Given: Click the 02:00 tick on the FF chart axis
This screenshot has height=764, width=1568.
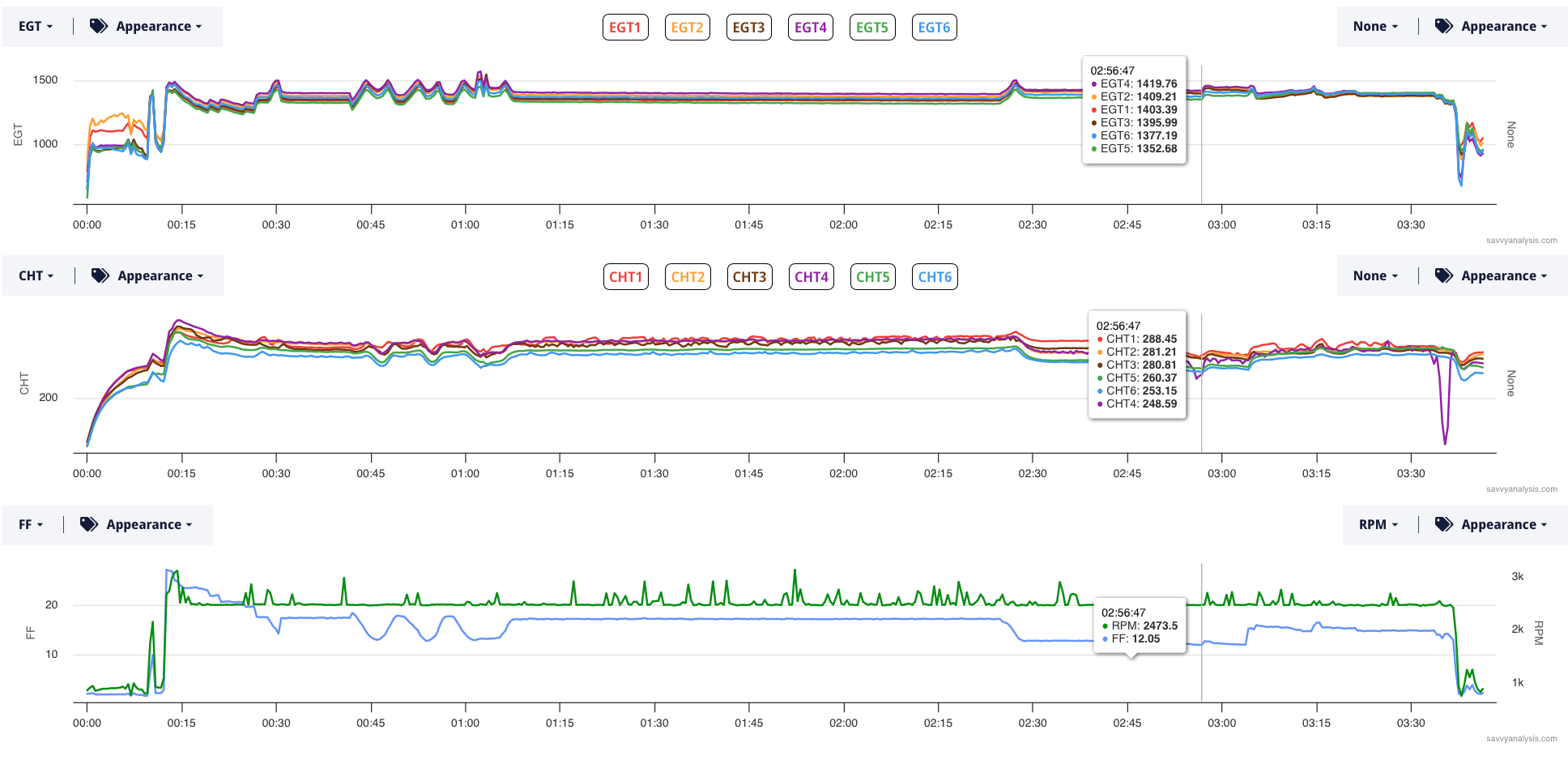Looking at the screenshot, I should [x=843, y=723].
